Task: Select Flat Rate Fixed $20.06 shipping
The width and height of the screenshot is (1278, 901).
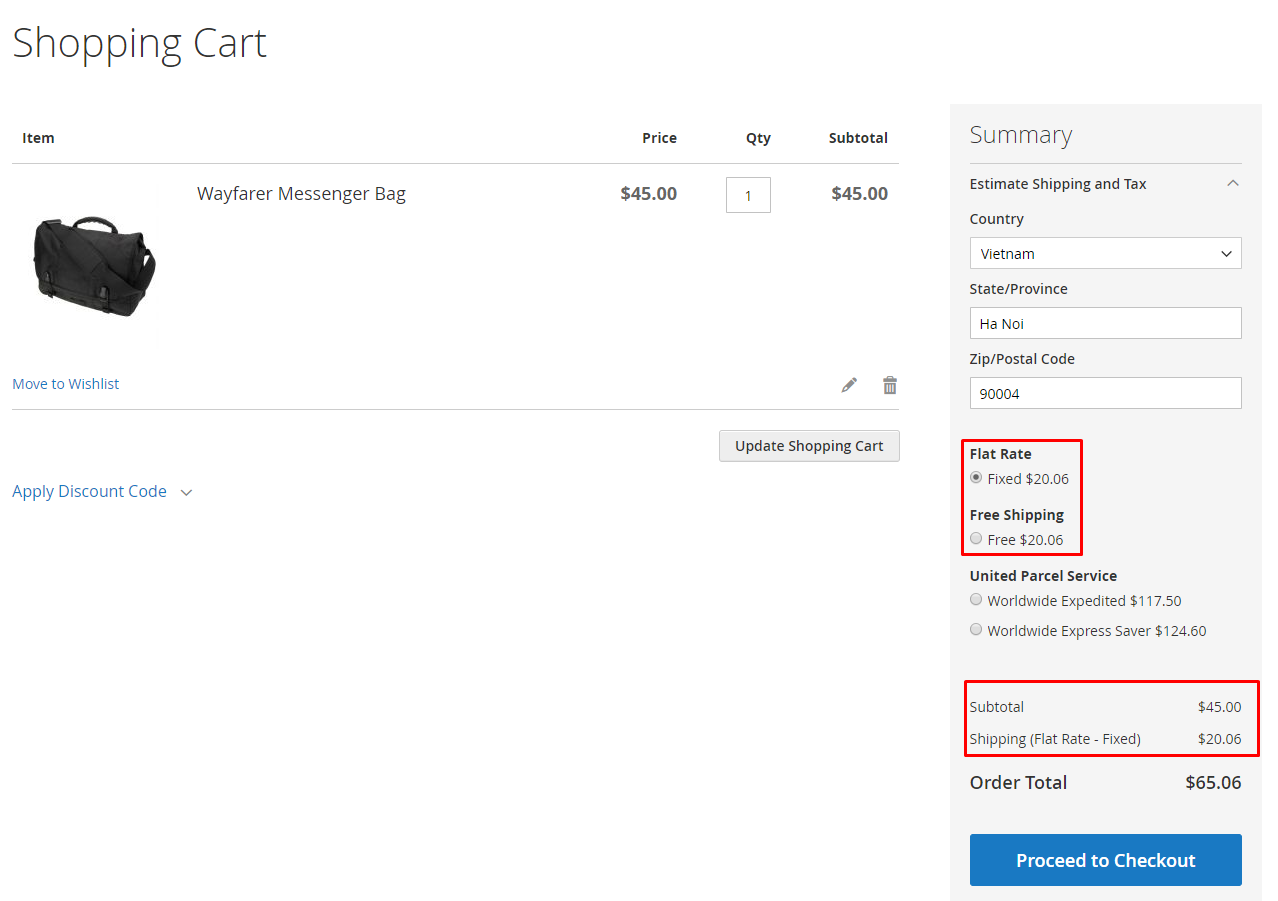Action: click(976, 478)
